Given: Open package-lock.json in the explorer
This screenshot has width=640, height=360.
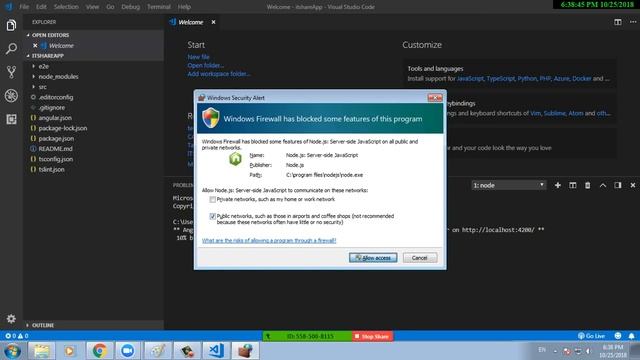Looking at the screenshot, I should [x=63, y=128].
